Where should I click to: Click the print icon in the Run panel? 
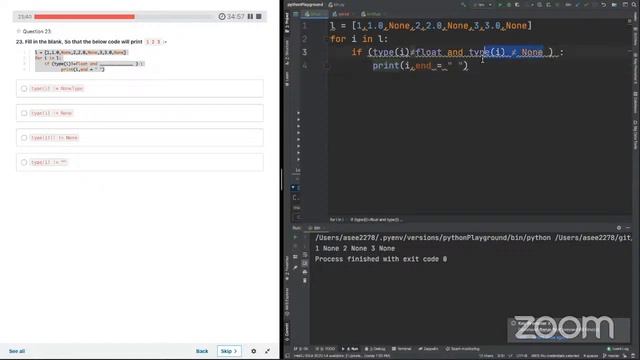point(305,272)
